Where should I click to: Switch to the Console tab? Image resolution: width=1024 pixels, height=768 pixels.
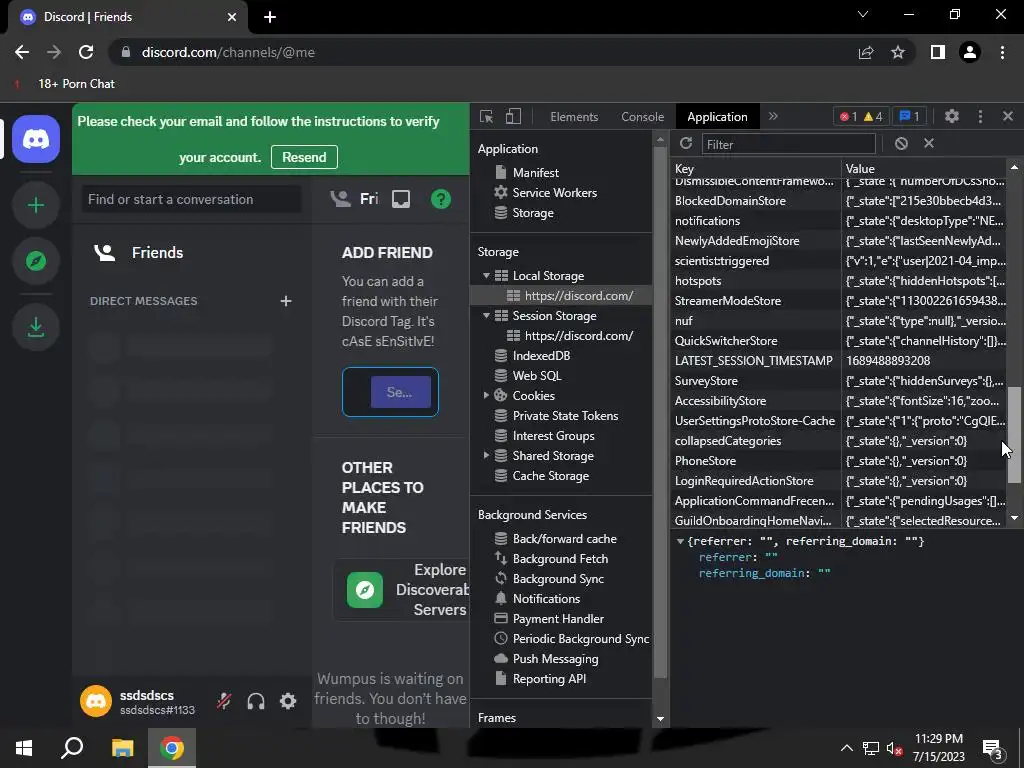[x=643, y=117]
